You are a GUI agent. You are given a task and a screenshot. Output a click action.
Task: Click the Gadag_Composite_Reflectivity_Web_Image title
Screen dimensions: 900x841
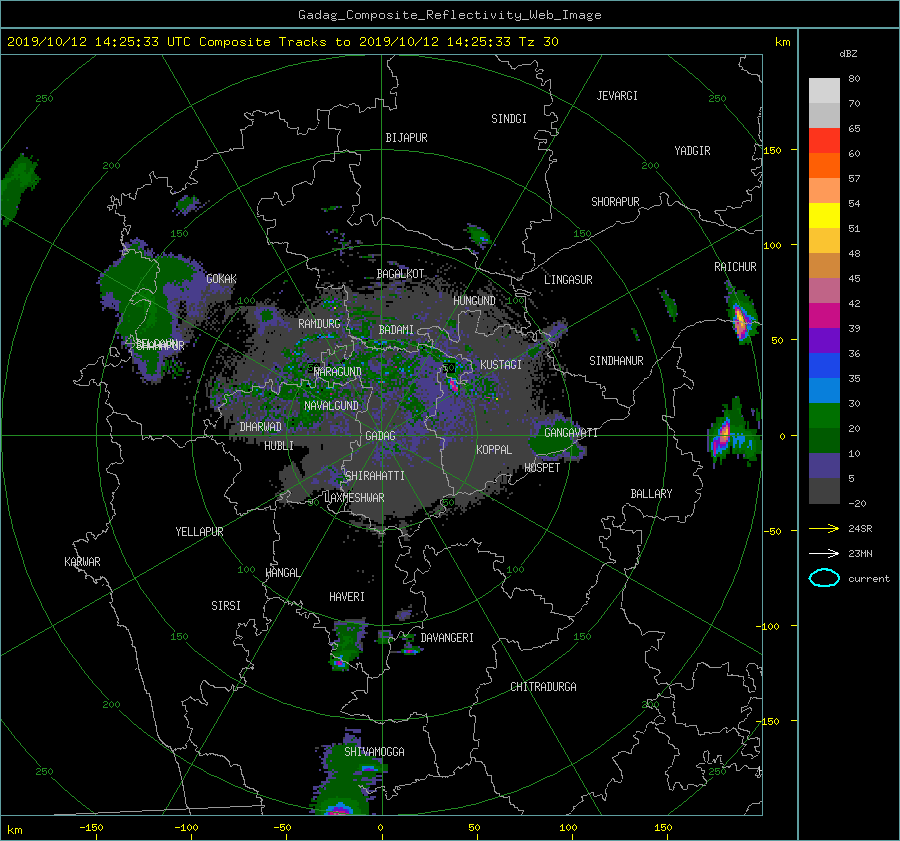click(449, 15)
